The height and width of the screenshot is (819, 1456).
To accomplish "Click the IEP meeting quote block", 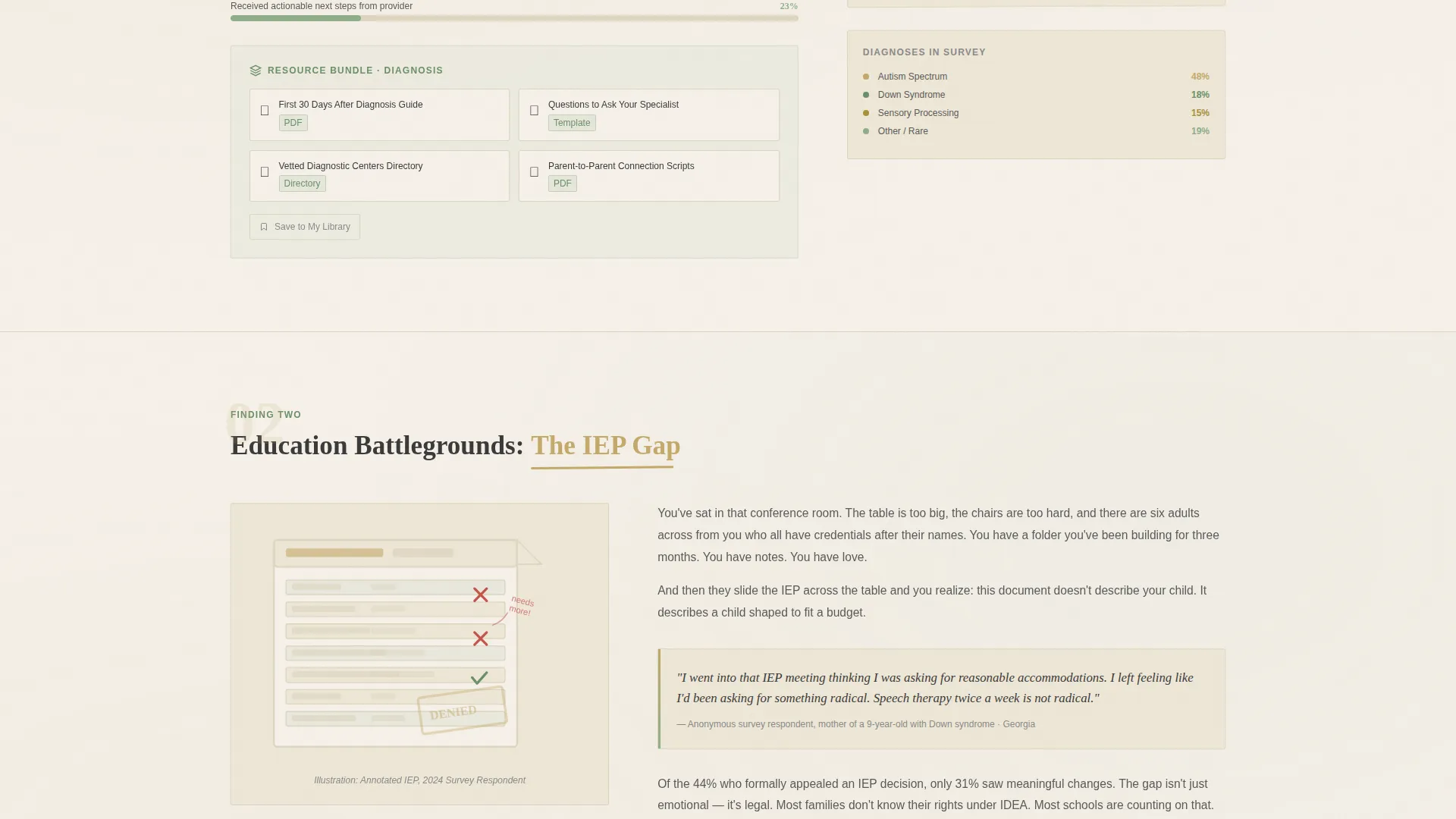I will 941,699.
